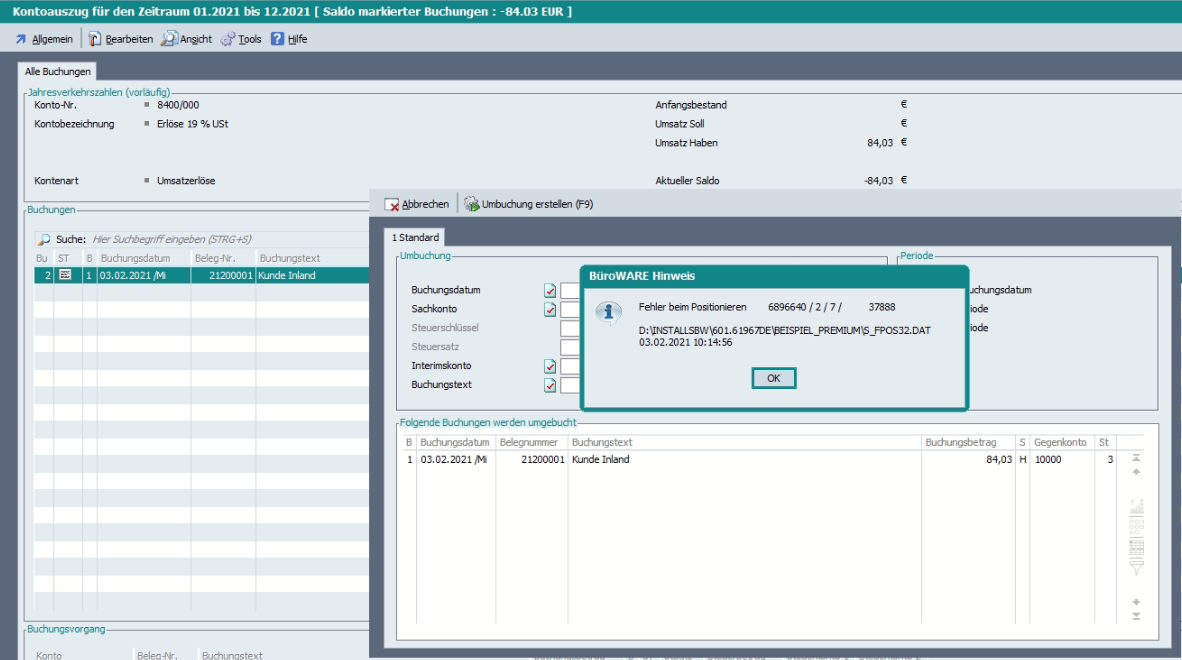Select the 1 Standard tab

point(415,237)
